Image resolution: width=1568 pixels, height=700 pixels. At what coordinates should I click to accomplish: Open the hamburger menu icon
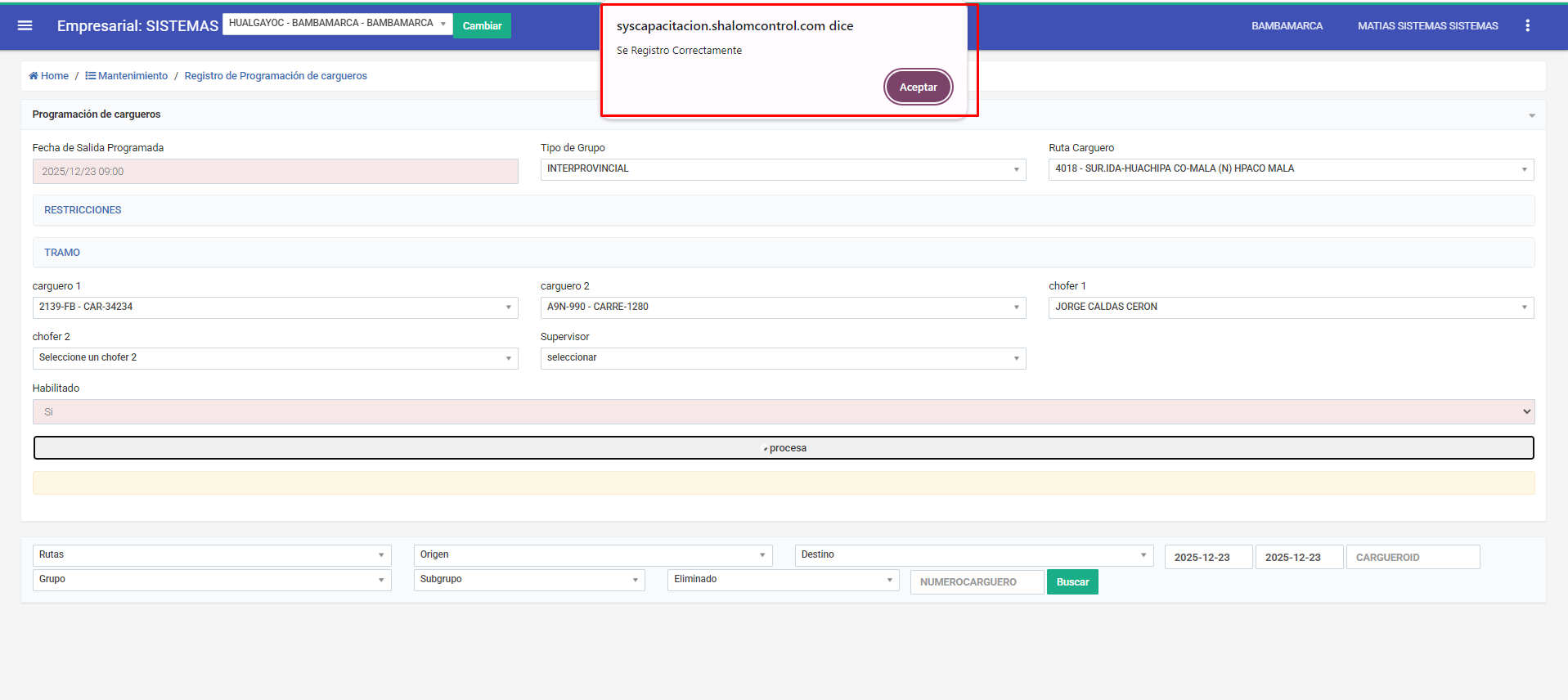[x=25, y=25]
